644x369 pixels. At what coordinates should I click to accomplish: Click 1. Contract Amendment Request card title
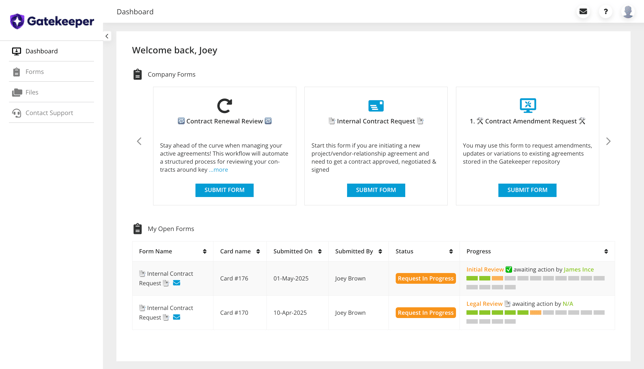coord(527,121)
